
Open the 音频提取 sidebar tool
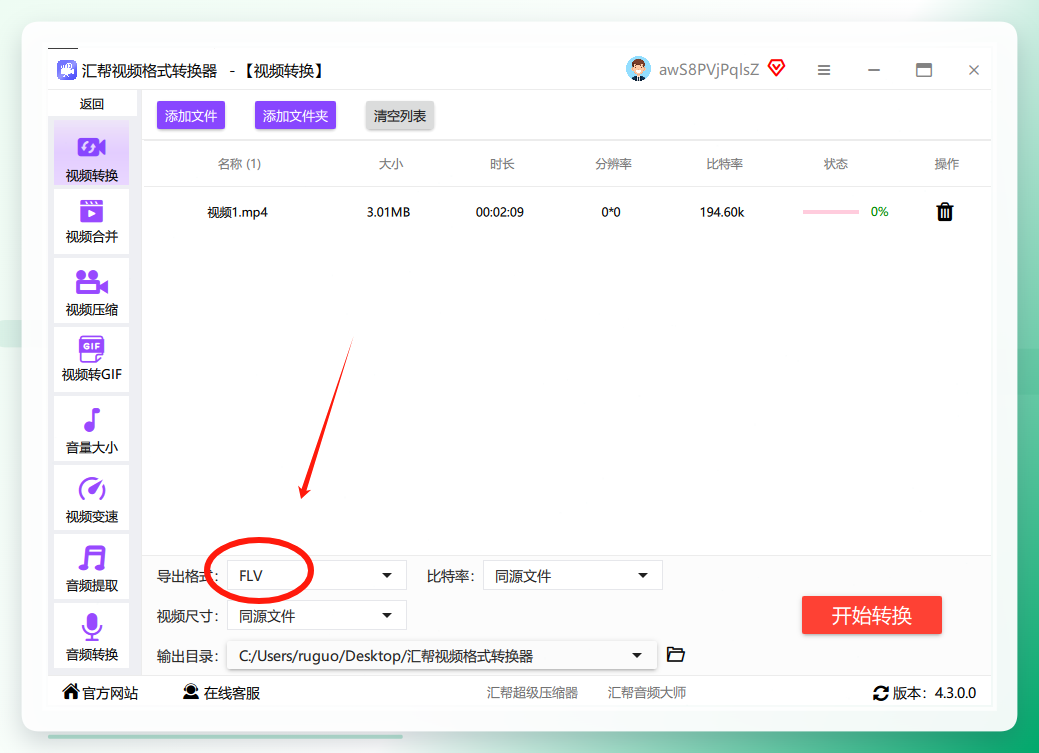coord(91,567)
